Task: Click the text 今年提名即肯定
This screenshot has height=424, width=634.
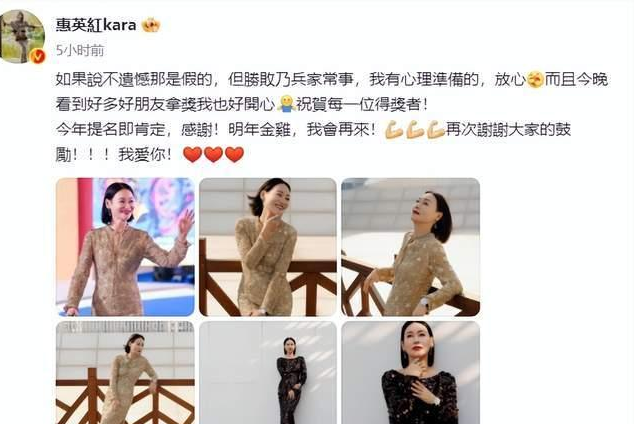Action: point(111,130)
